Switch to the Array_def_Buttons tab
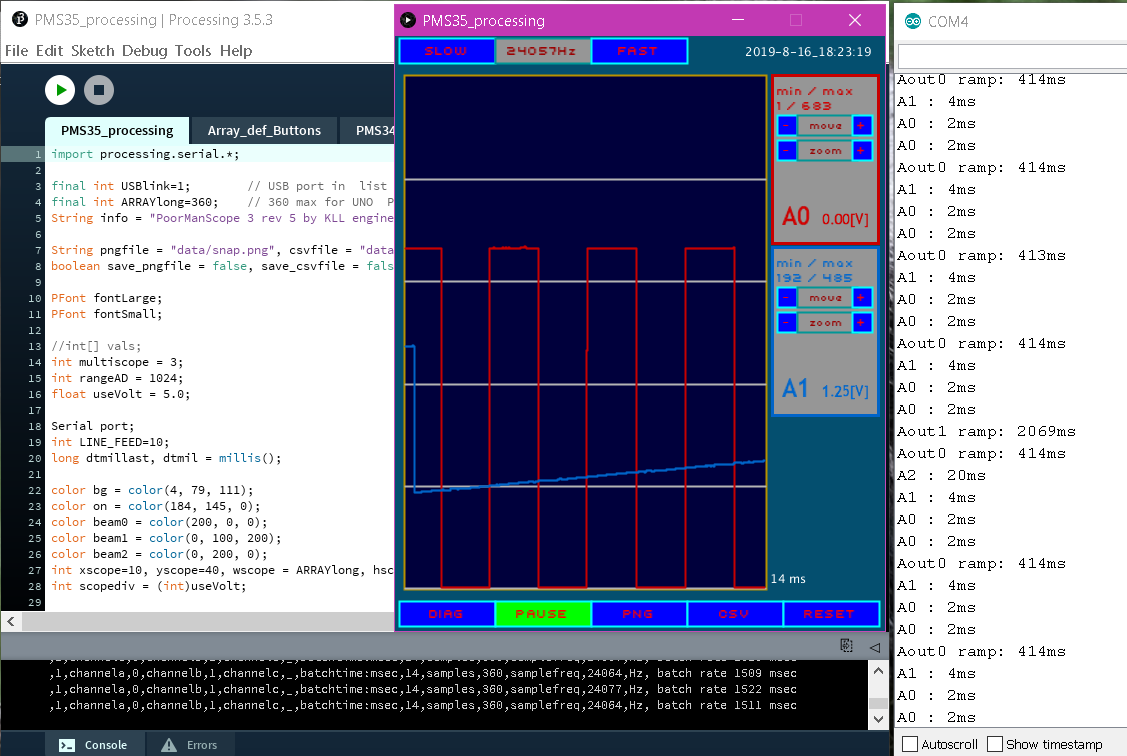1127x756 pixels. [264, 130]
